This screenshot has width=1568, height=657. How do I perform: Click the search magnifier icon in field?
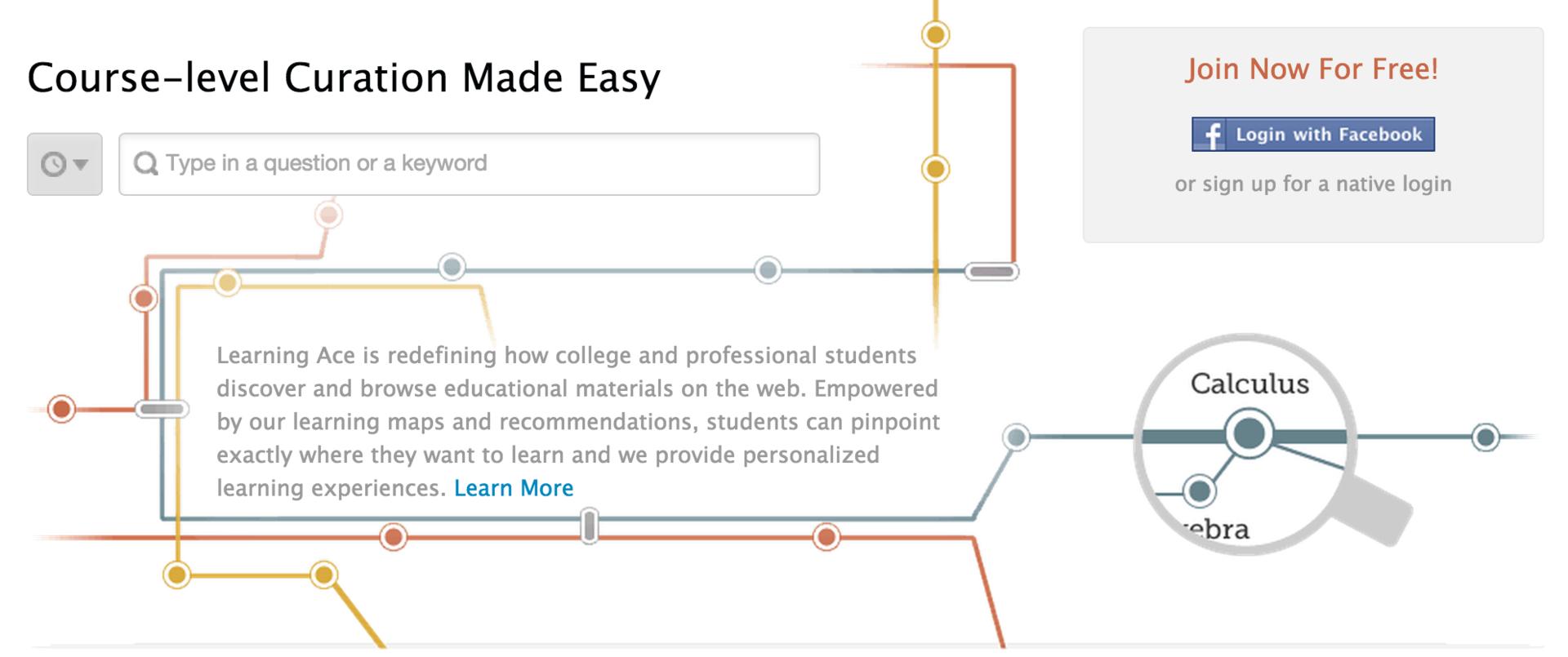click(x=146, y=164)
